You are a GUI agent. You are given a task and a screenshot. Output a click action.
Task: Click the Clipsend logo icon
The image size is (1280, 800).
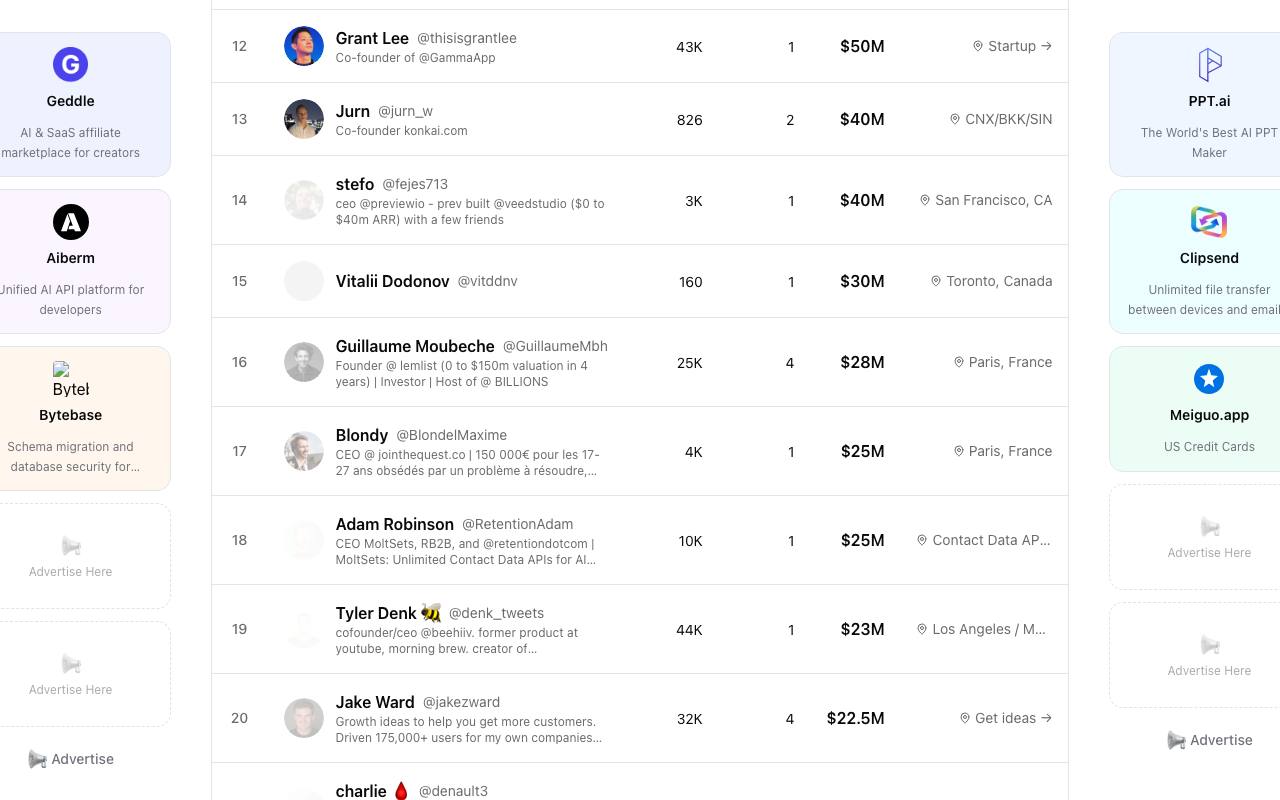pos(1209,222)
